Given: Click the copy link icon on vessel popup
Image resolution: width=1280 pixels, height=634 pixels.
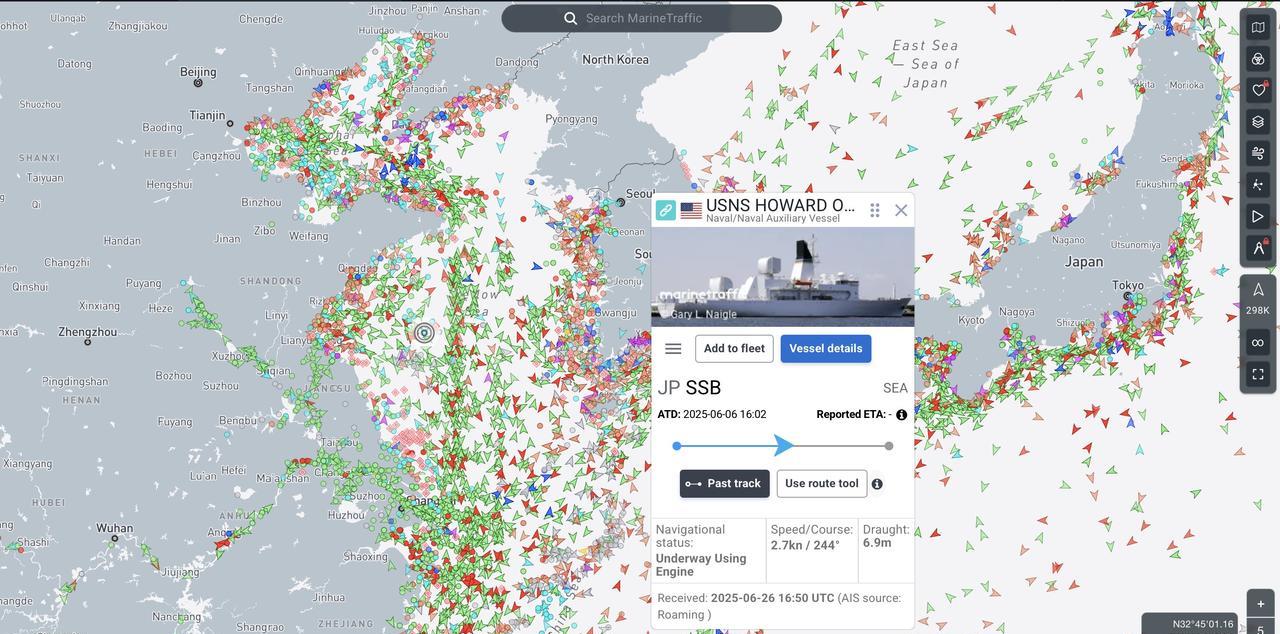Looking at the screenshot, I should [x=665, y=210].
